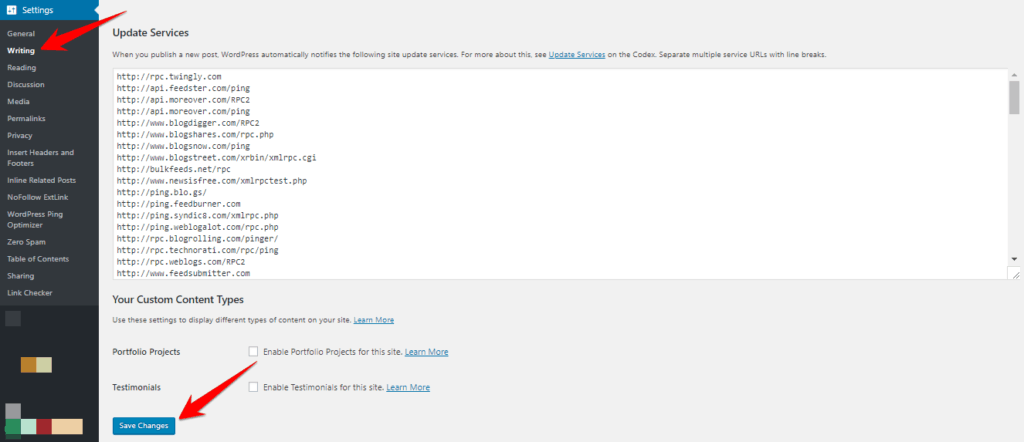Open General settings page

pyautogui.click(x=21, y=33)
